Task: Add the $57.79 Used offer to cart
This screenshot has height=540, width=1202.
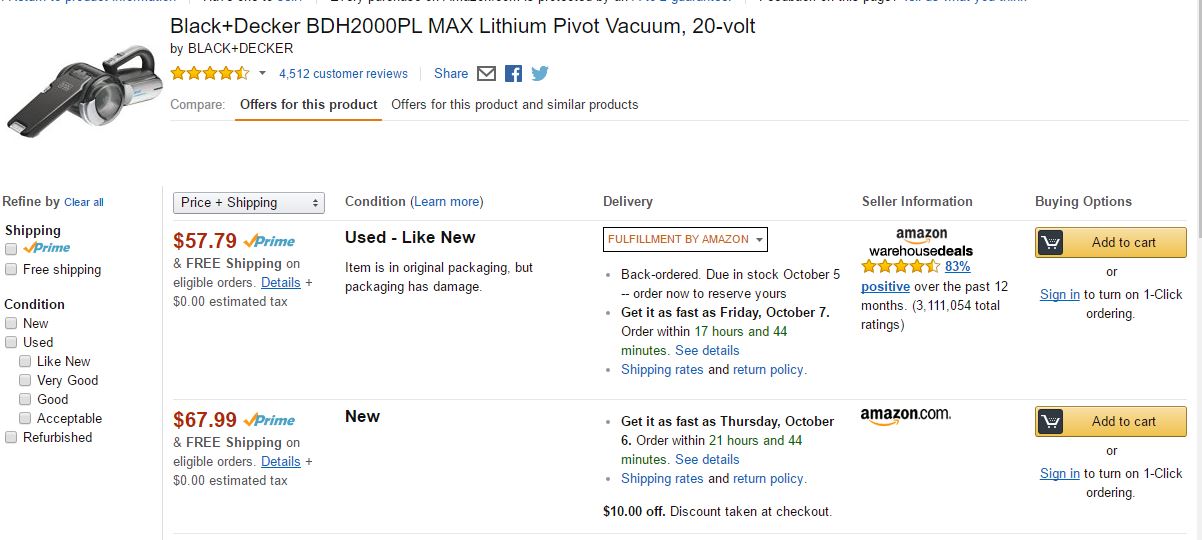Action: (1110, 242)
